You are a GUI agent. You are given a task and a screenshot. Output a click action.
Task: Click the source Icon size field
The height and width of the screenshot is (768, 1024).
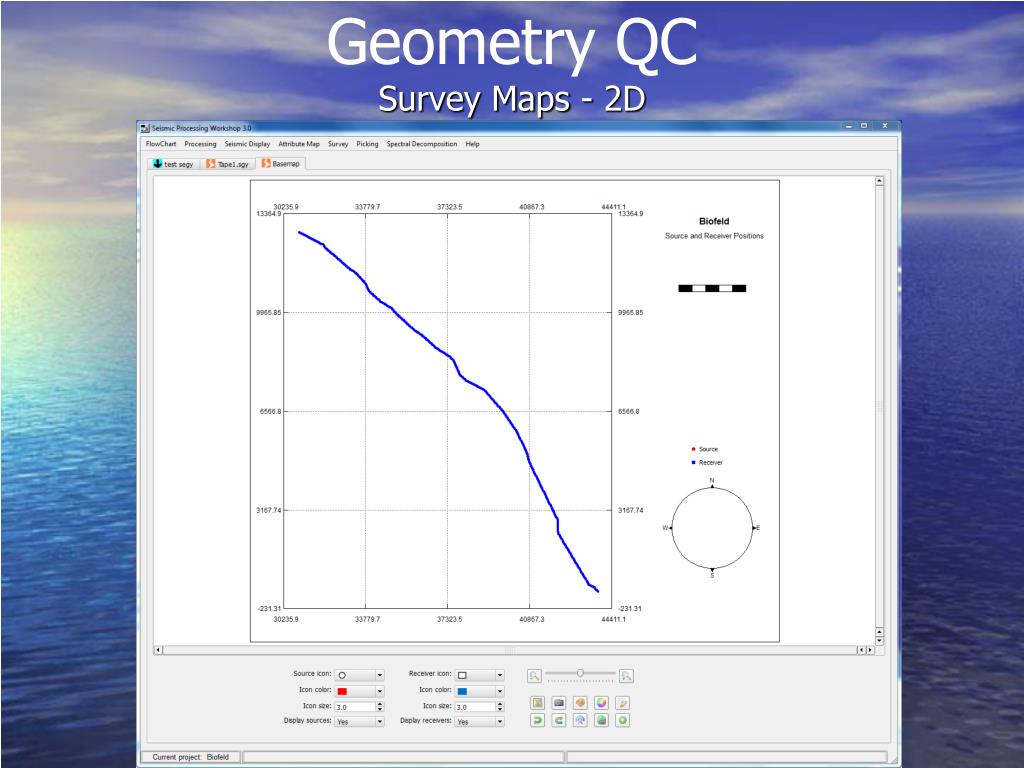355,707
